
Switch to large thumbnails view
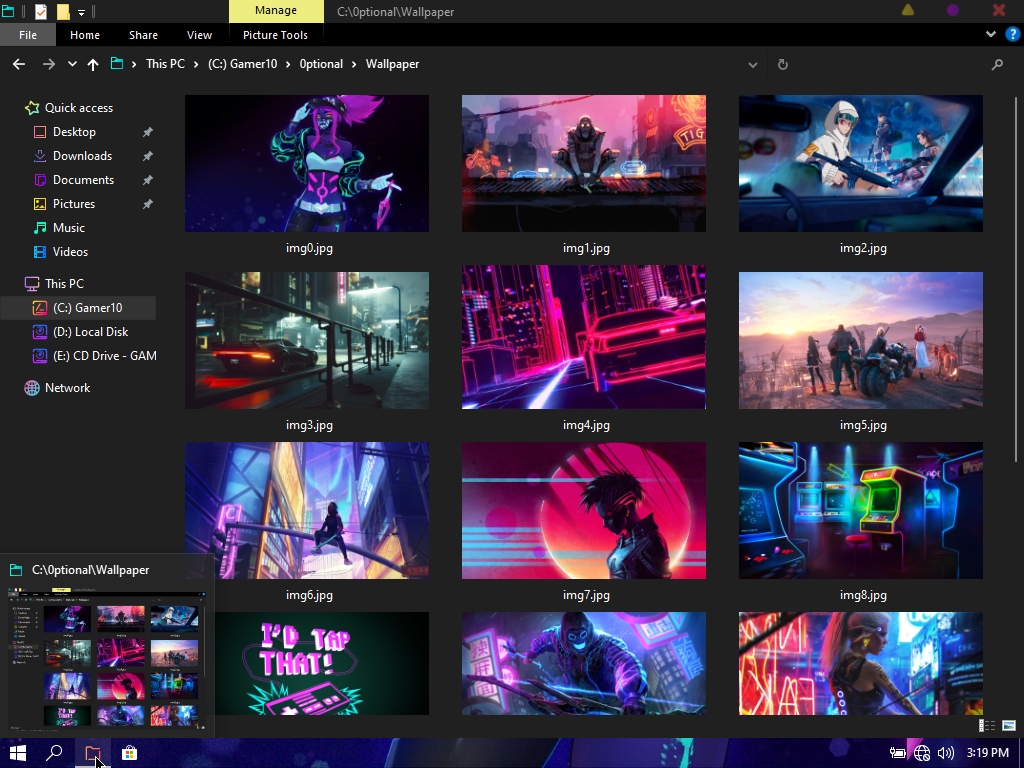1009,726
